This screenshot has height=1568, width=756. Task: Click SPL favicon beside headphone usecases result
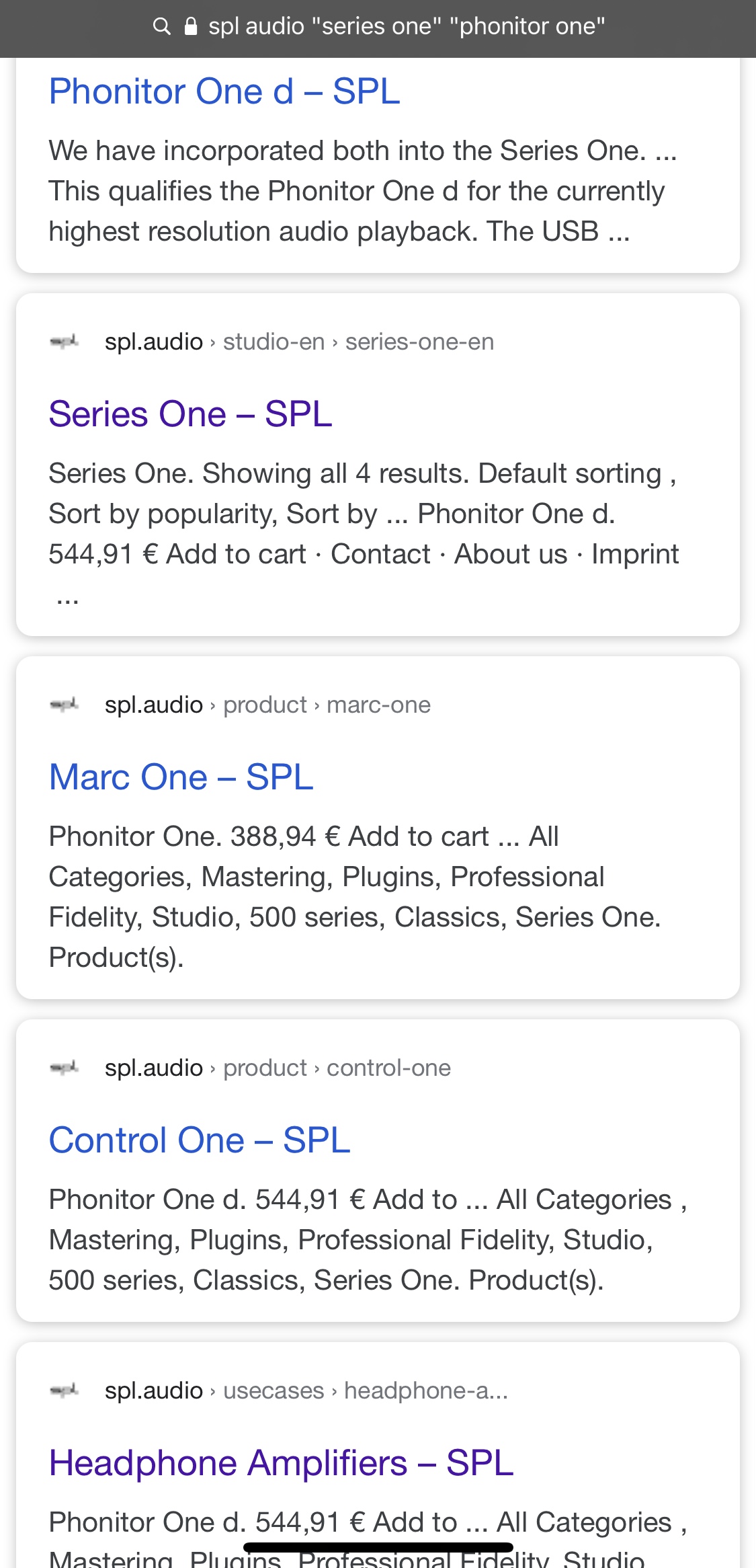click(x=65, y=1390)
